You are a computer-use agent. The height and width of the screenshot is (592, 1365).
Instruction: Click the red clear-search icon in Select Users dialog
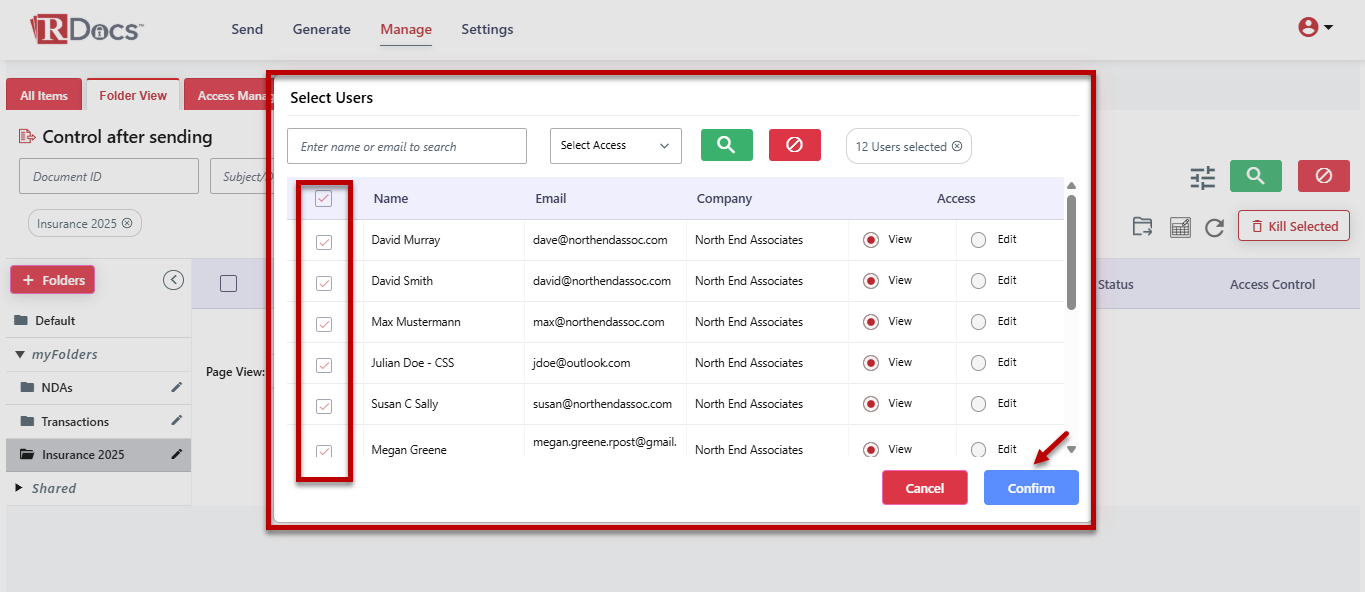(794, 145)
